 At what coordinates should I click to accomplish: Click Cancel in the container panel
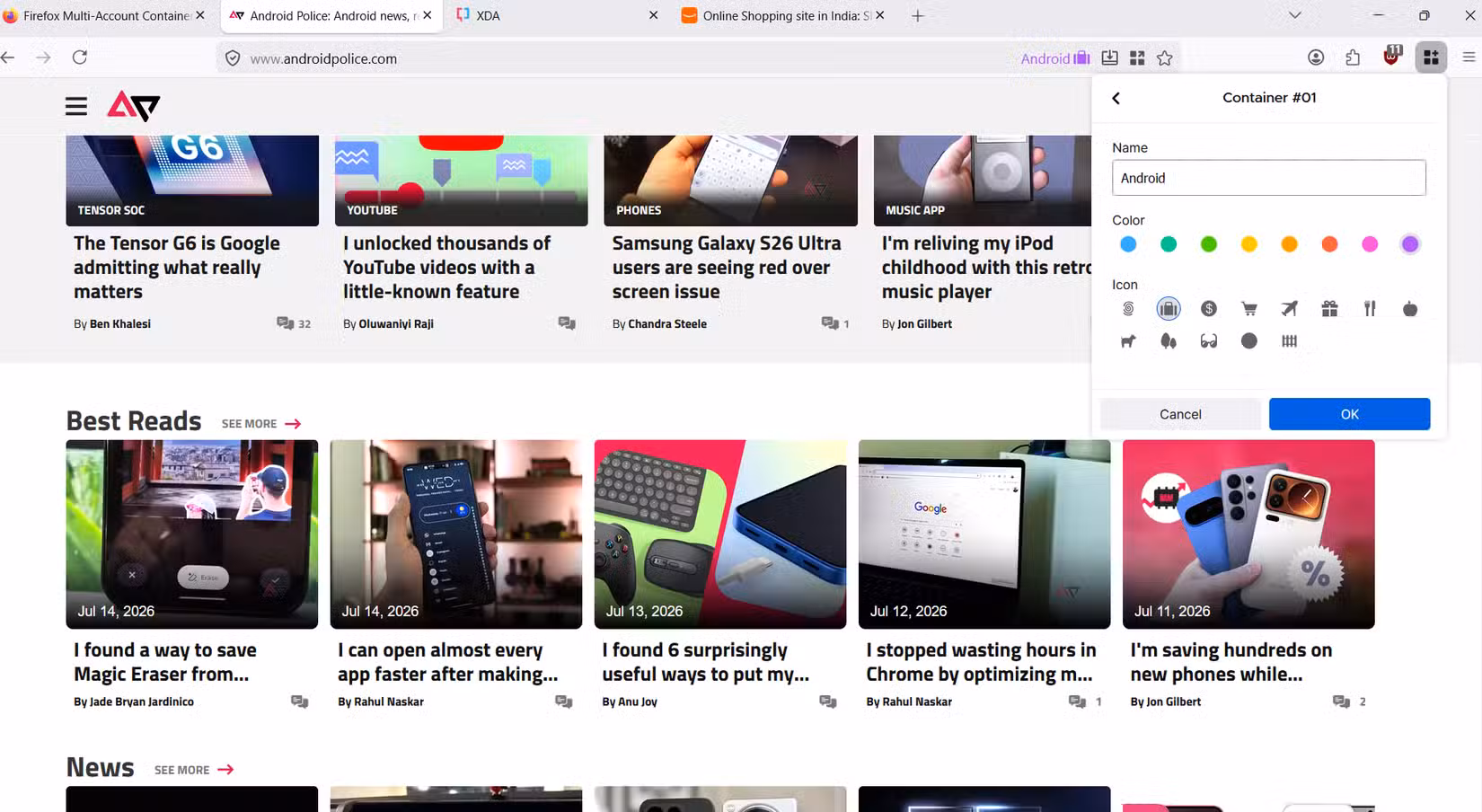[x=1180, y=414]
